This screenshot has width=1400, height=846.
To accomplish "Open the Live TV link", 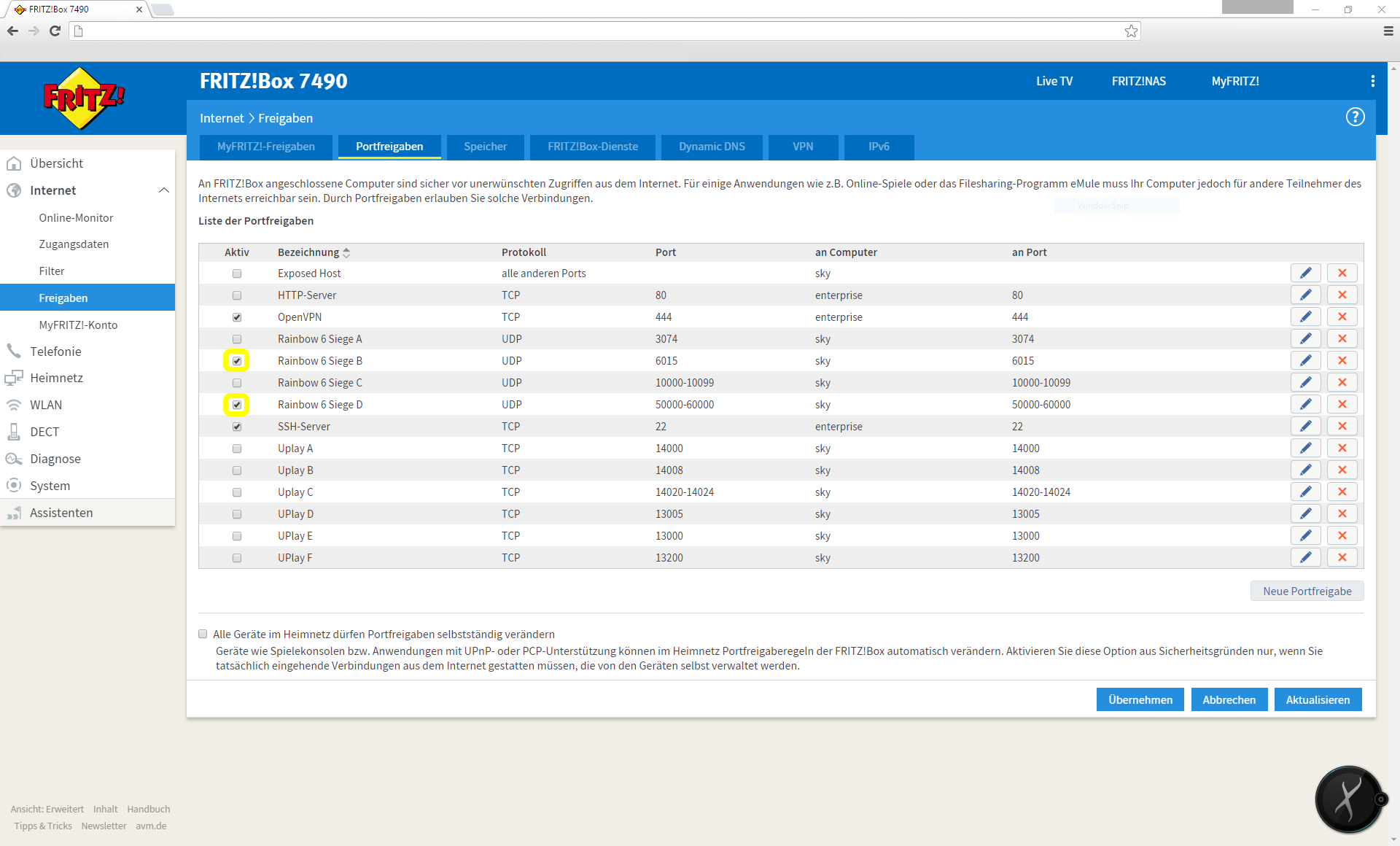I will pos(1054,81).
